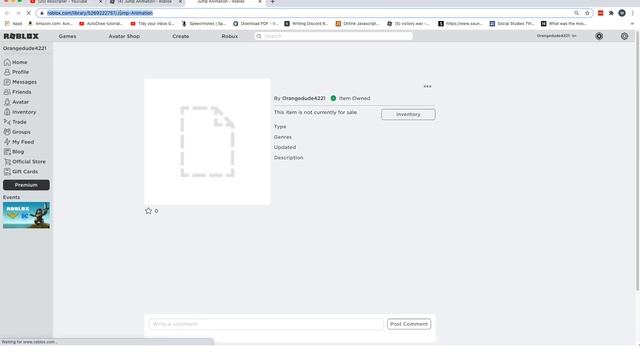The height and width of the screenshot is (360, 640).
Task: Open the AutoDraw tutorial bookmark
Action: click(x=101, y=24)
